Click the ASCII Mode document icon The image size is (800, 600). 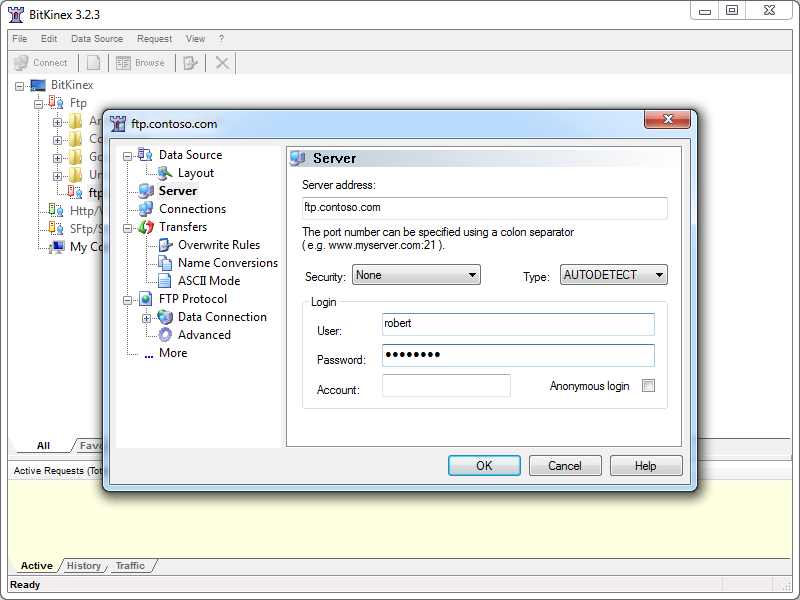click(165, 281)
